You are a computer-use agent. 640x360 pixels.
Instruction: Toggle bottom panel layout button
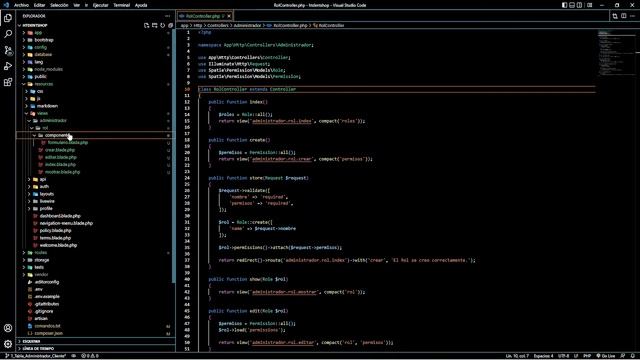click(x=572, y=5)
